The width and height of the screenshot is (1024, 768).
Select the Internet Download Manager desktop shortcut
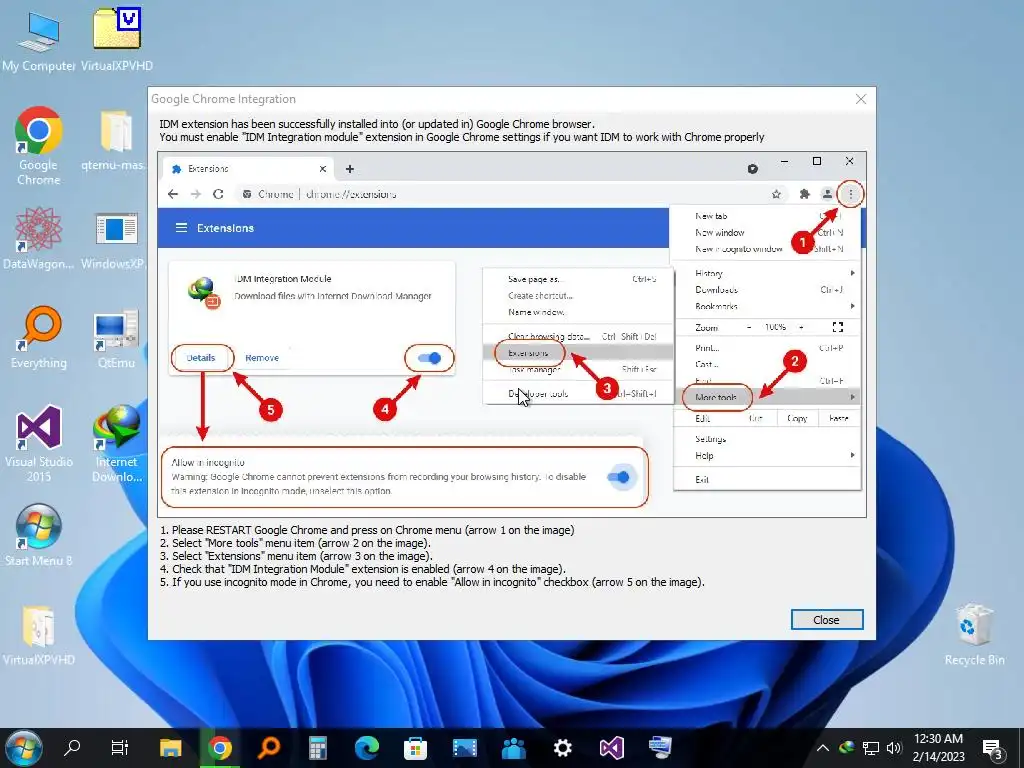tap(117, 444)
